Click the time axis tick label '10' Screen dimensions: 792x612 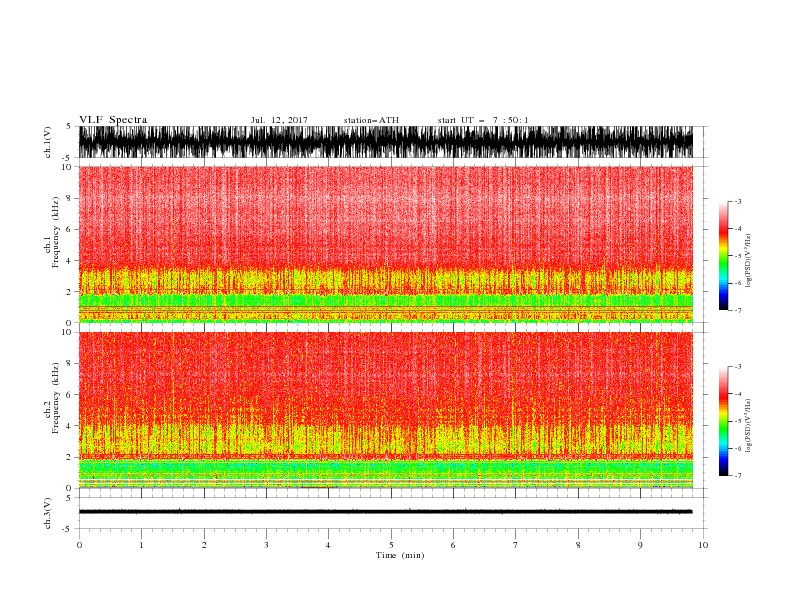(x=703, y=545)
